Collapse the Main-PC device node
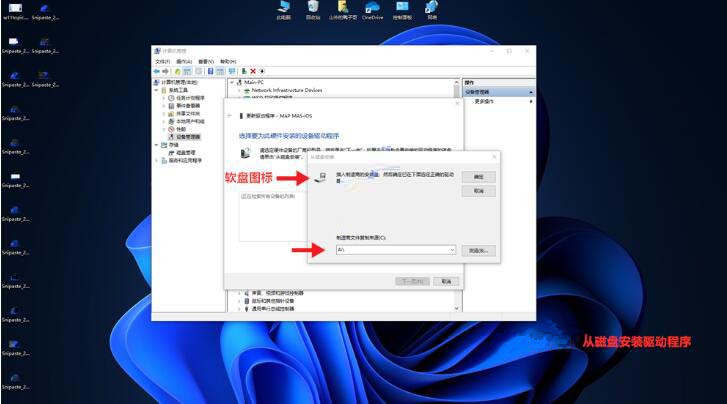The image size is (727, 404). [x=232, y=82]
